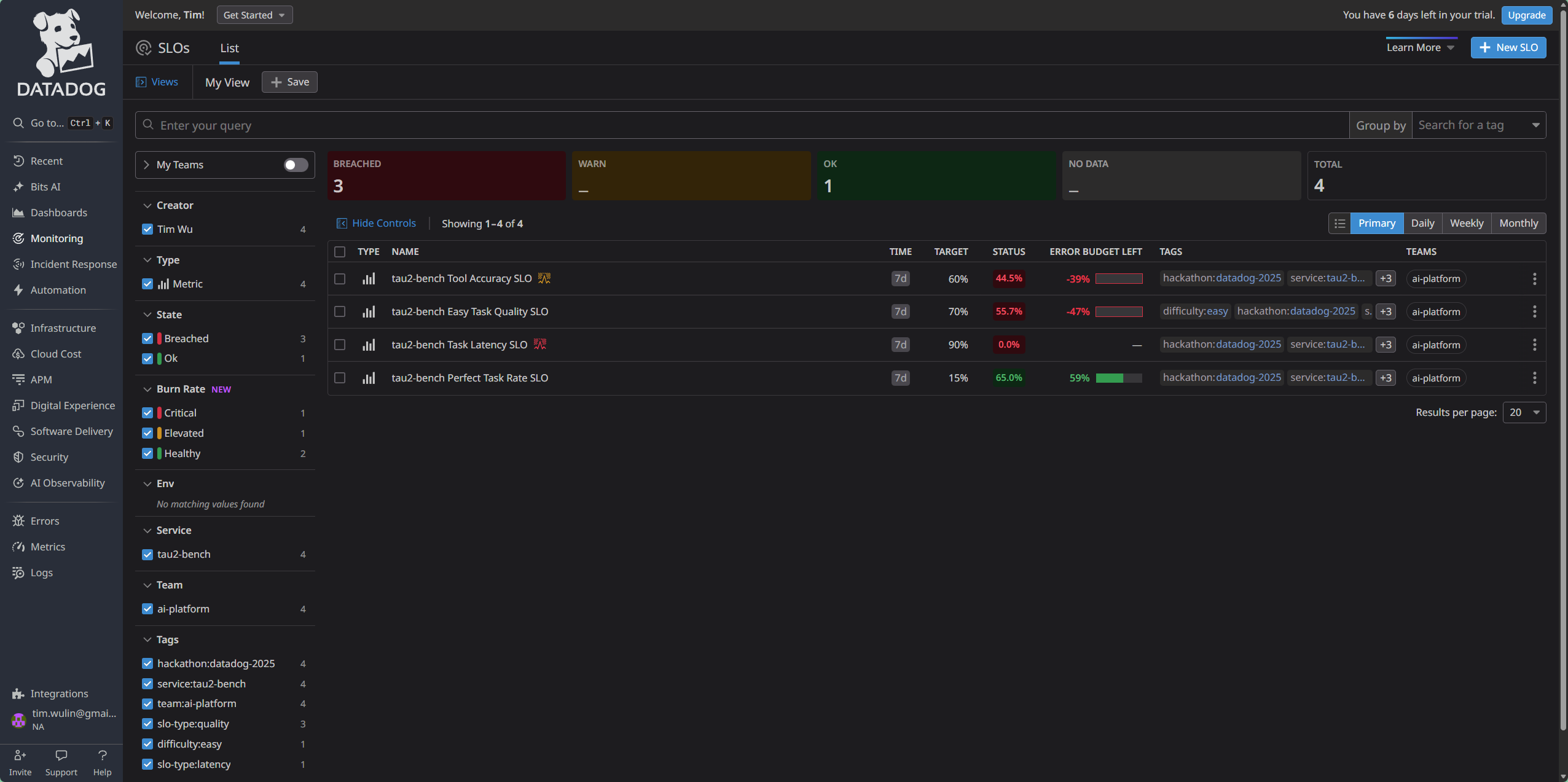Open kebab menu for Tool Accuracy SLO

[1534, 279]
